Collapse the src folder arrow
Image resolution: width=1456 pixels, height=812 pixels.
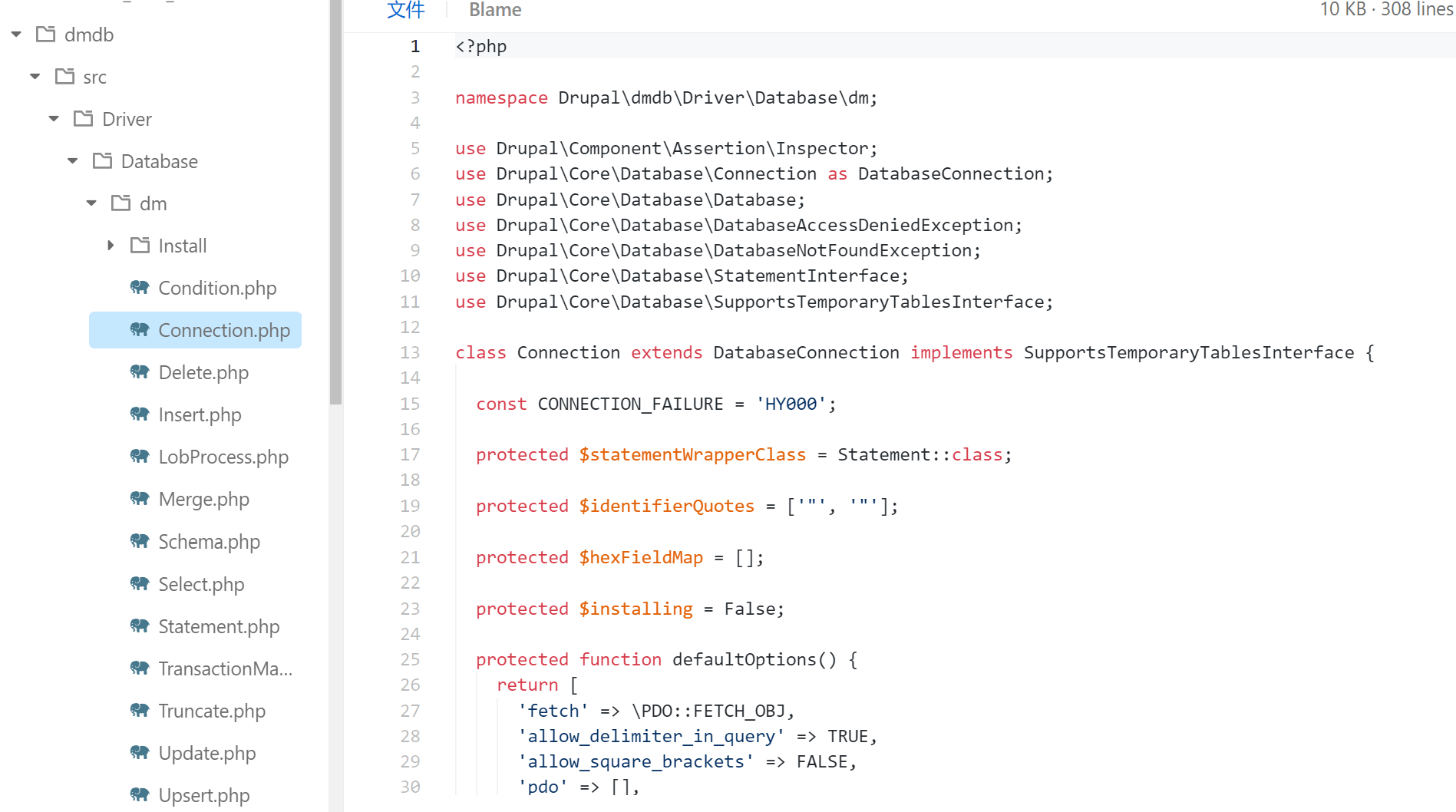point(35,77)
